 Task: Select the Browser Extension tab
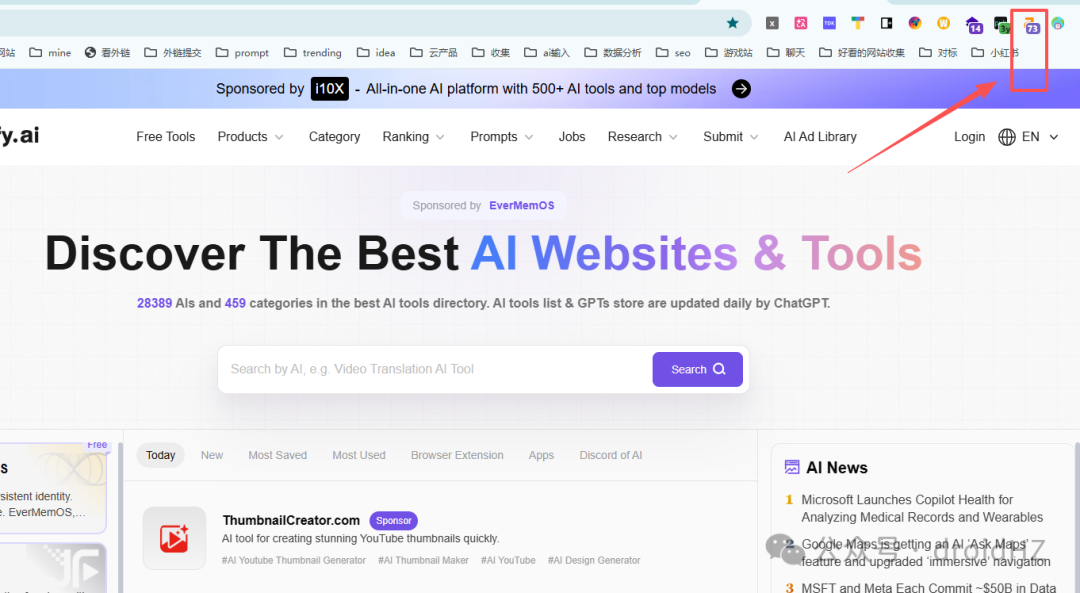tap(457, 455)
